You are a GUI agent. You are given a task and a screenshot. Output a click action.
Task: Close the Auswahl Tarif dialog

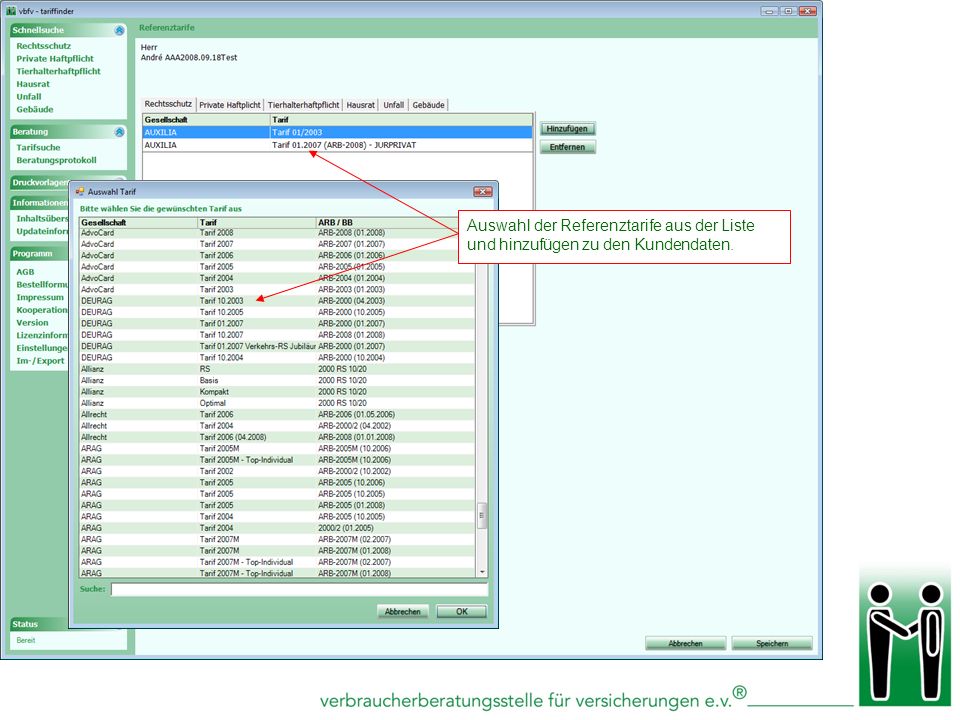482,192
